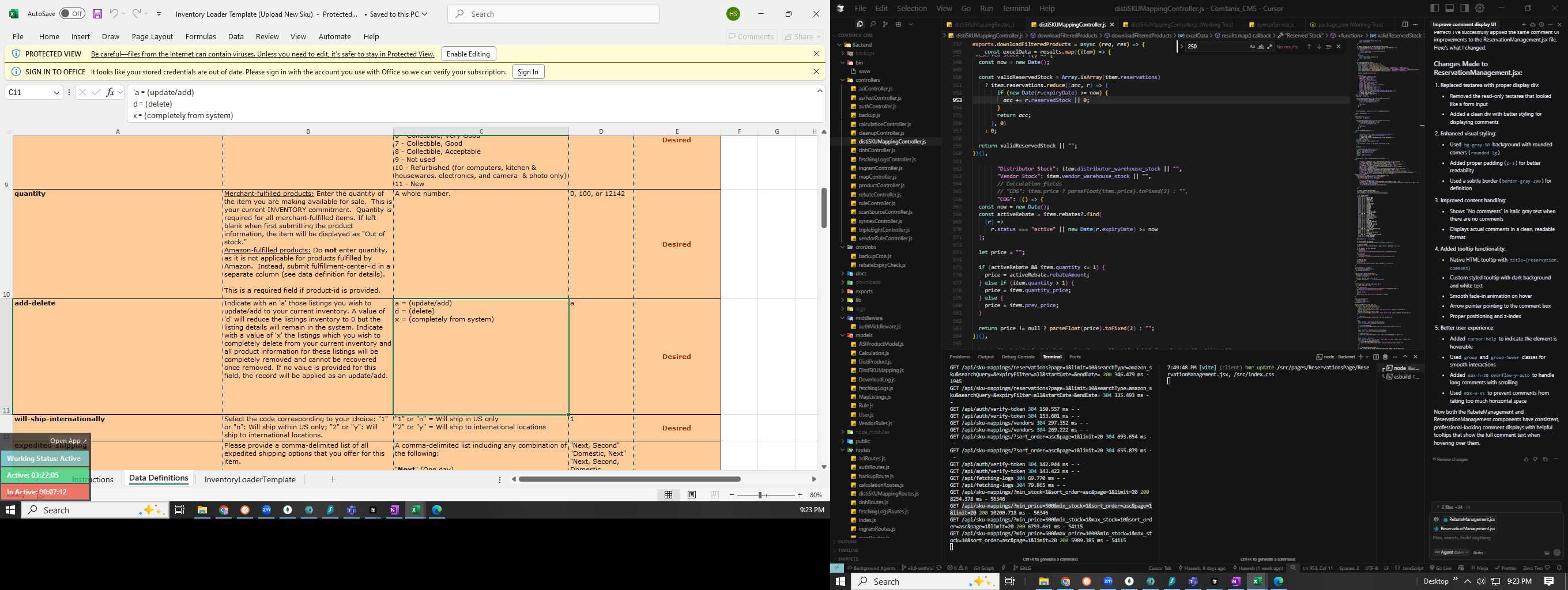Switch to InventoryLoaderTemplate sheet tab

pyautogui.click(x=250, y=479)
